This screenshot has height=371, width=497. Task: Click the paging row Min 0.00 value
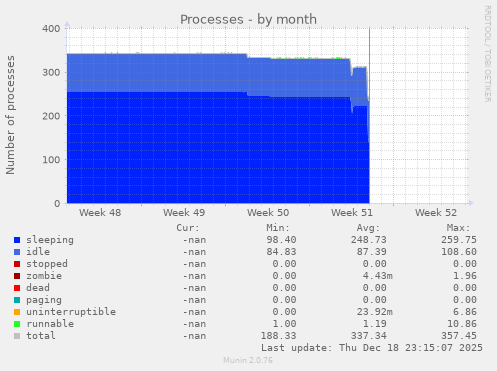(284, 300)
